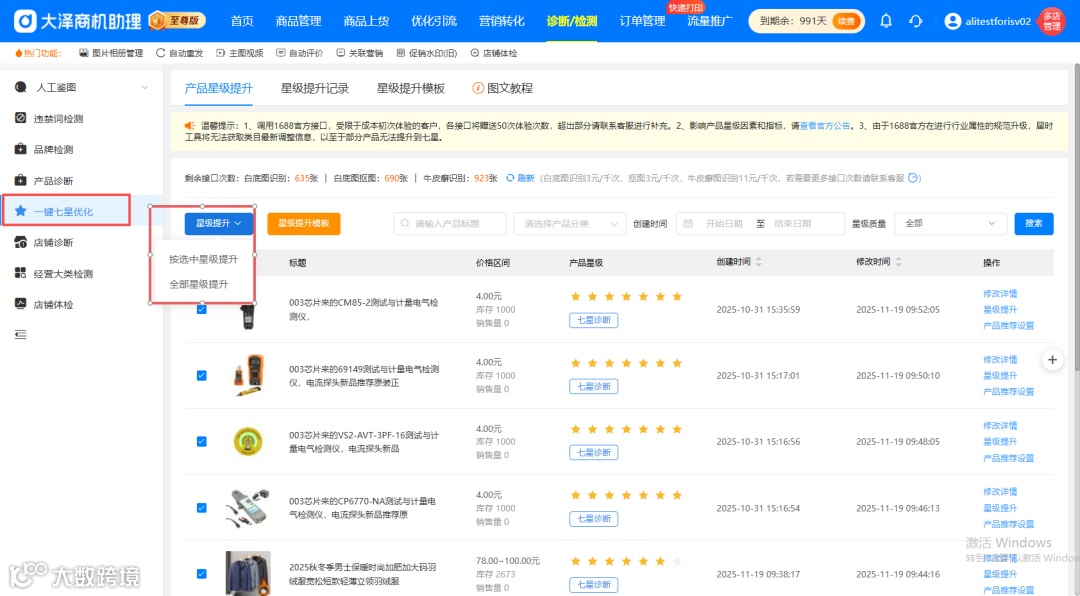Sort by 修改时间 column arrows

tap(898, 262)
